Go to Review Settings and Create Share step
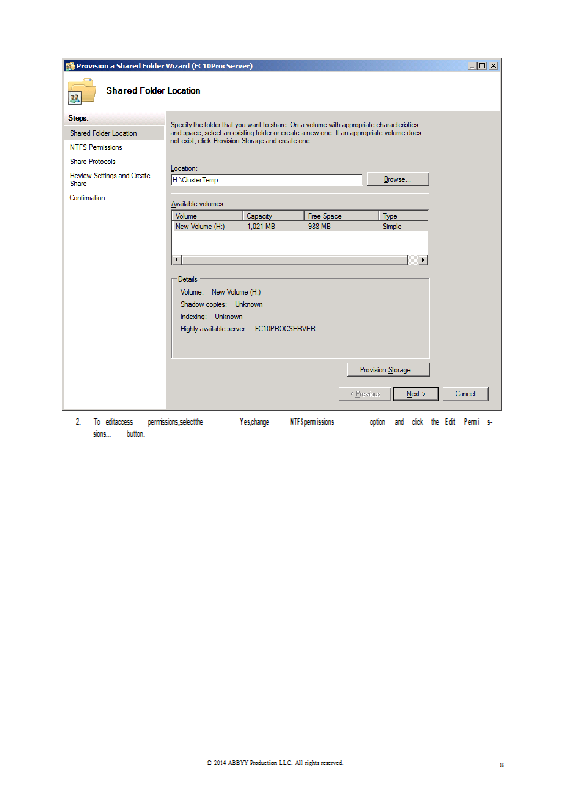The height and width of the screenshot is (800, 566). pyautogui.click(x=110, y=179)
